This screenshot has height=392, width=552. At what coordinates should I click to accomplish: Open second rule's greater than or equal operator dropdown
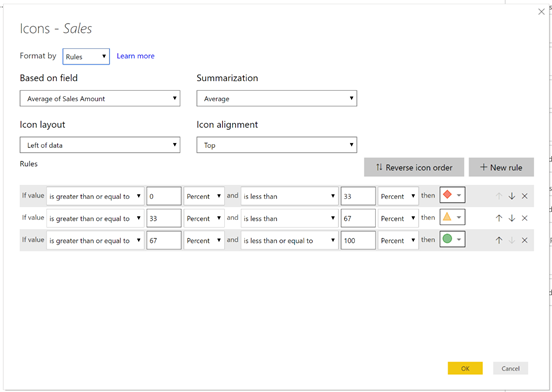click(95, 218)
